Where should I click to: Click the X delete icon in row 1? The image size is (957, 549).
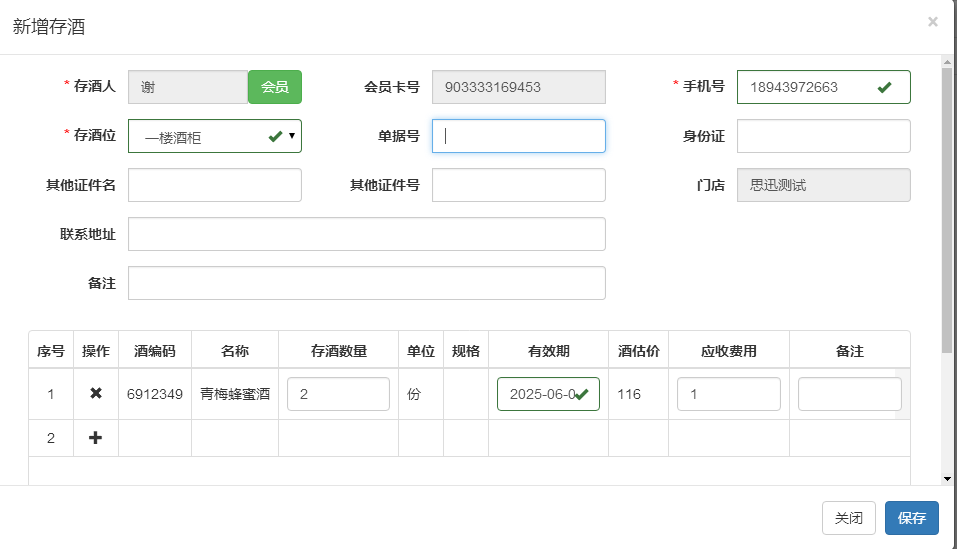tap(96, 394)
